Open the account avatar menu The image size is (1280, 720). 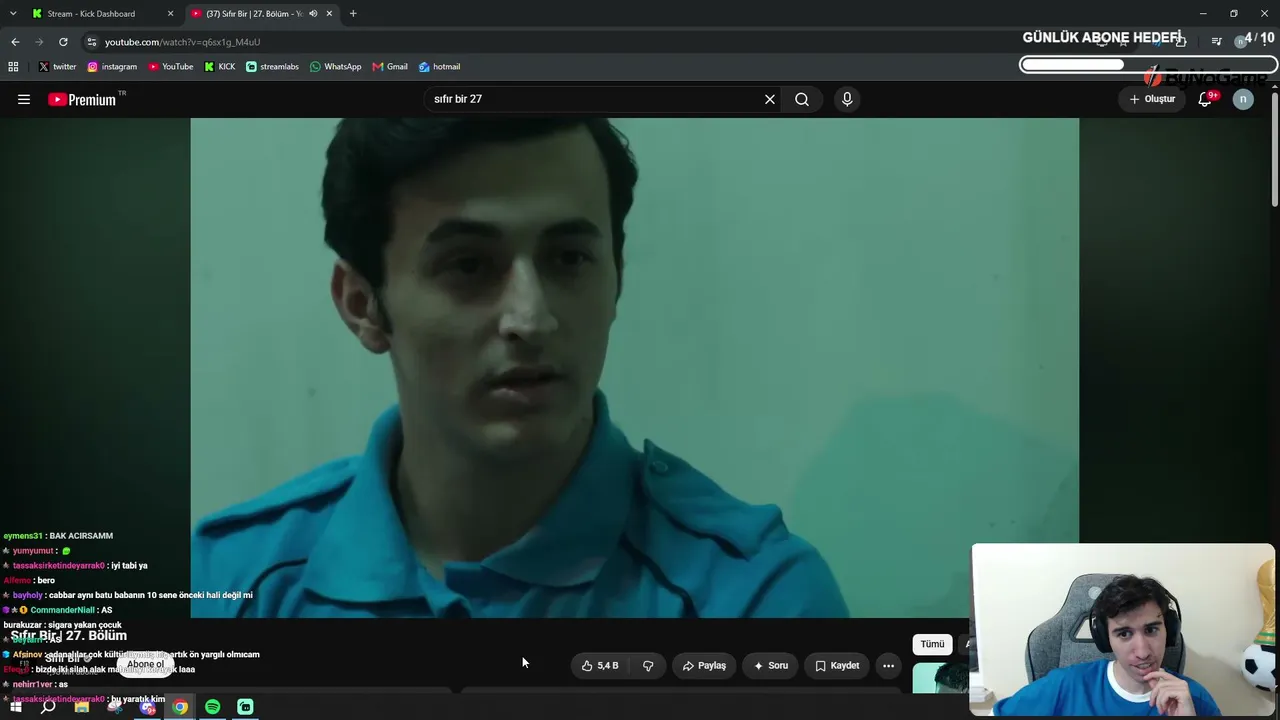[x=1243, y=99]
